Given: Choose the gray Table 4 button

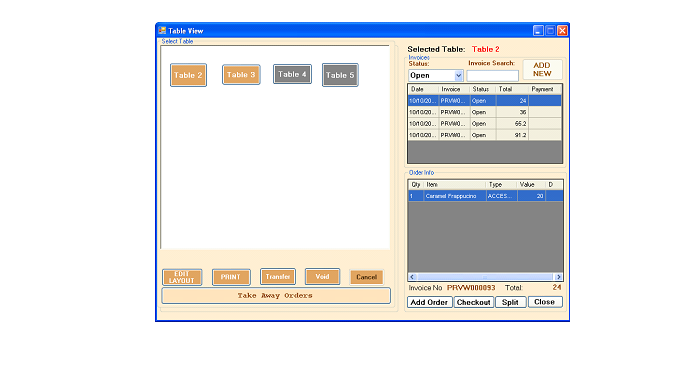Looking at the screenshot, I should click(292, 74).
